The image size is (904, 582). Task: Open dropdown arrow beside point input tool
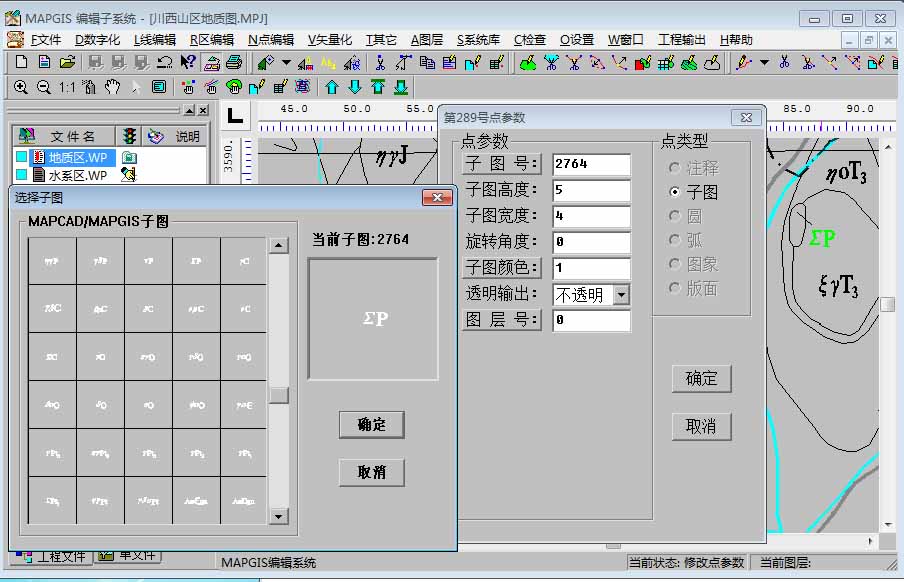287,62
